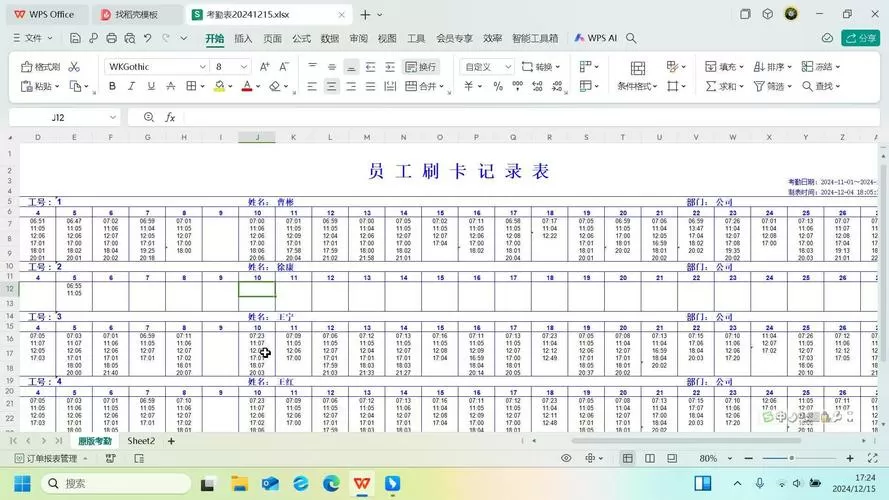
Task: Click the red font color swatch
Action: 247,86
